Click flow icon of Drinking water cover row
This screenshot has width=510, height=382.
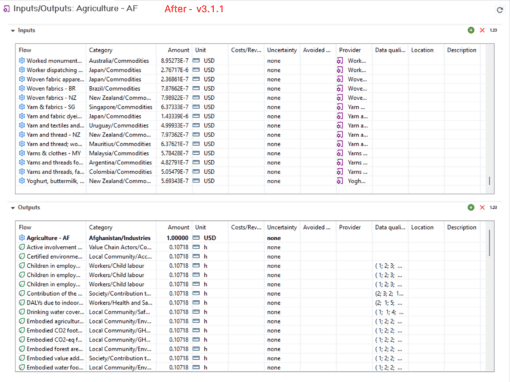[x=22, y=312]
